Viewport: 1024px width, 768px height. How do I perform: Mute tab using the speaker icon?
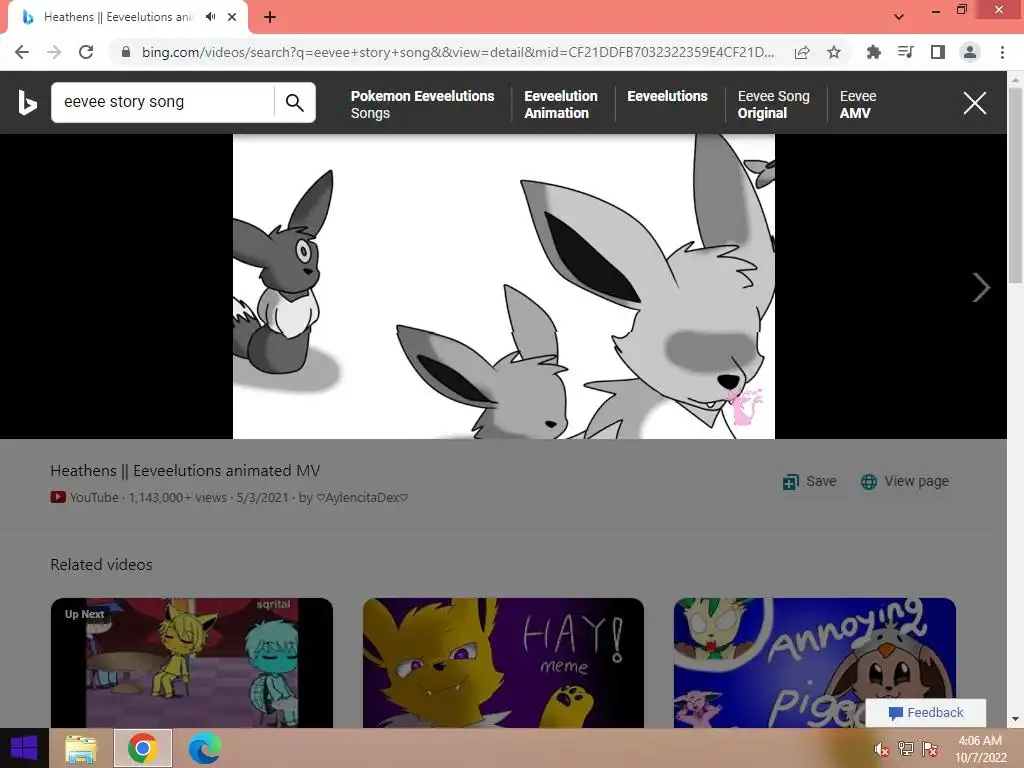(210, 17)
